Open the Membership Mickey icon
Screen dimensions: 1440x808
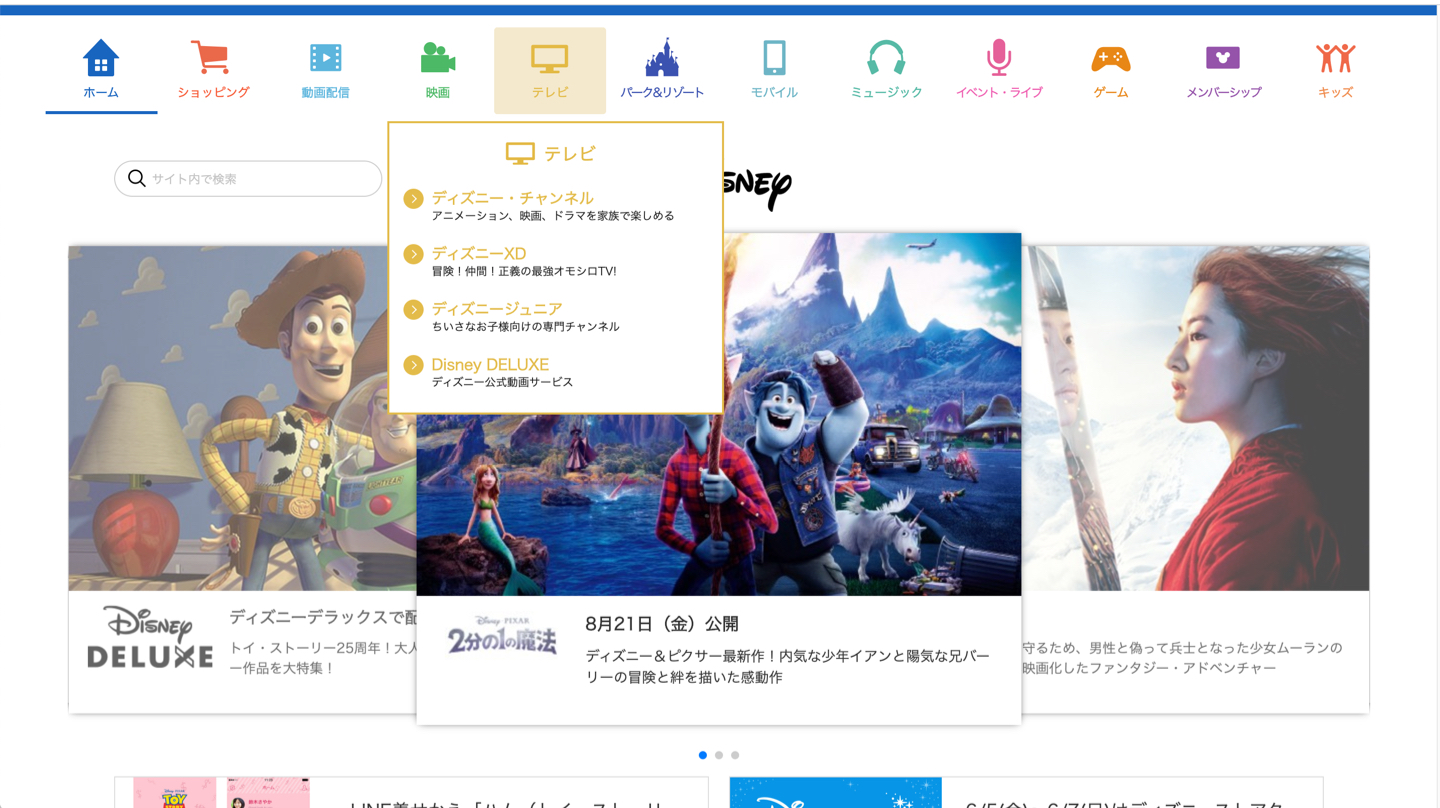[1223, 59]
